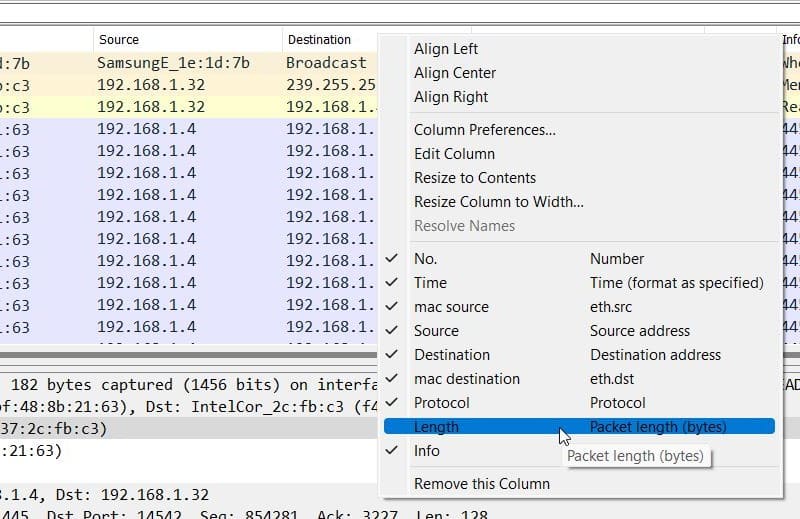
Task: Toggle mac destination (eth.dst) column visibility
Action: pos(466,379)
